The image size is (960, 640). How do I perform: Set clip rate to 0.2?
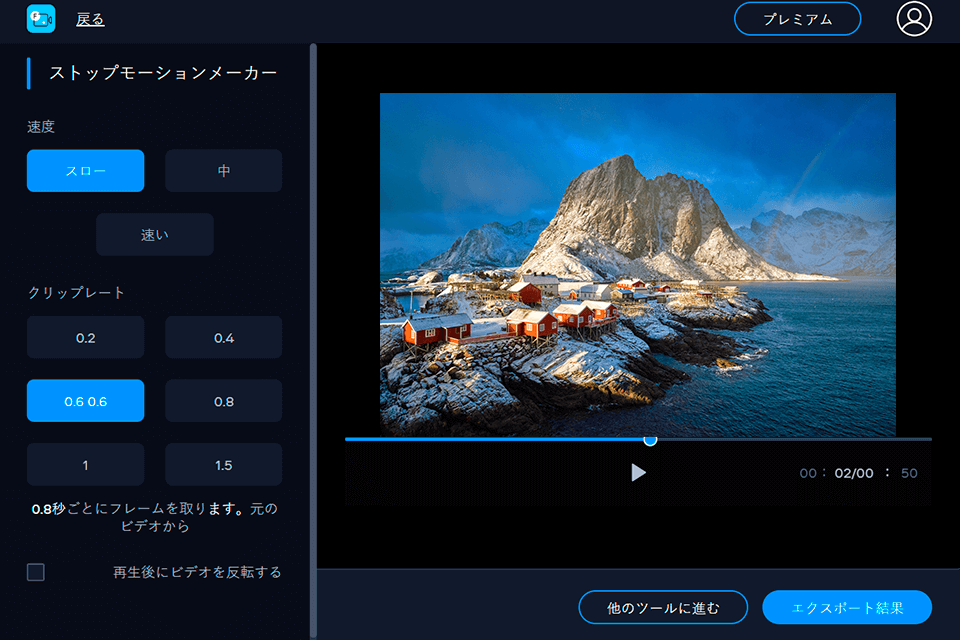85,336
